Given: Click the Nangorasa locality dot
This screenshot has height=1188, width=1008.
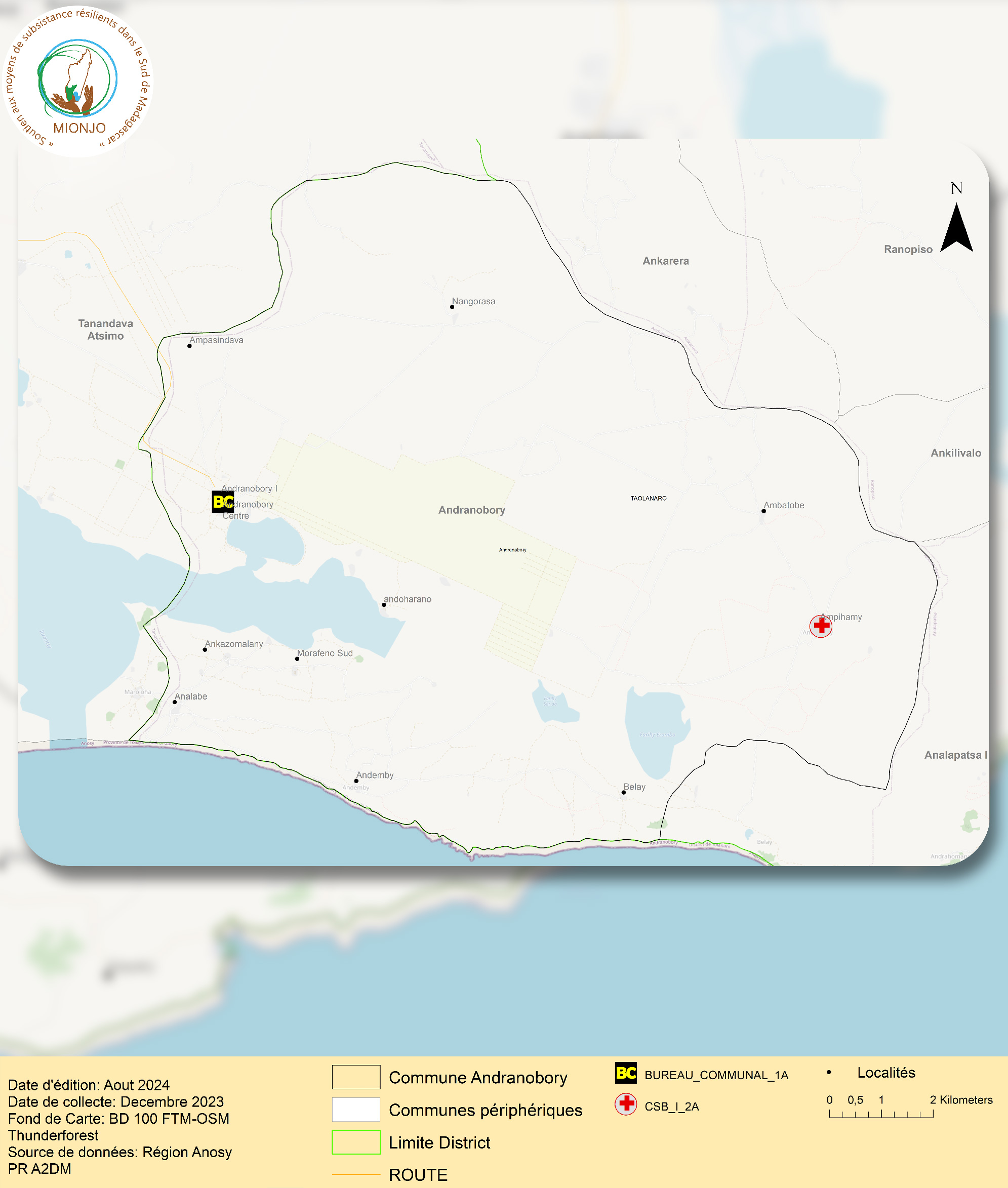Looking at the screenshot, I should tap(452, 307).
